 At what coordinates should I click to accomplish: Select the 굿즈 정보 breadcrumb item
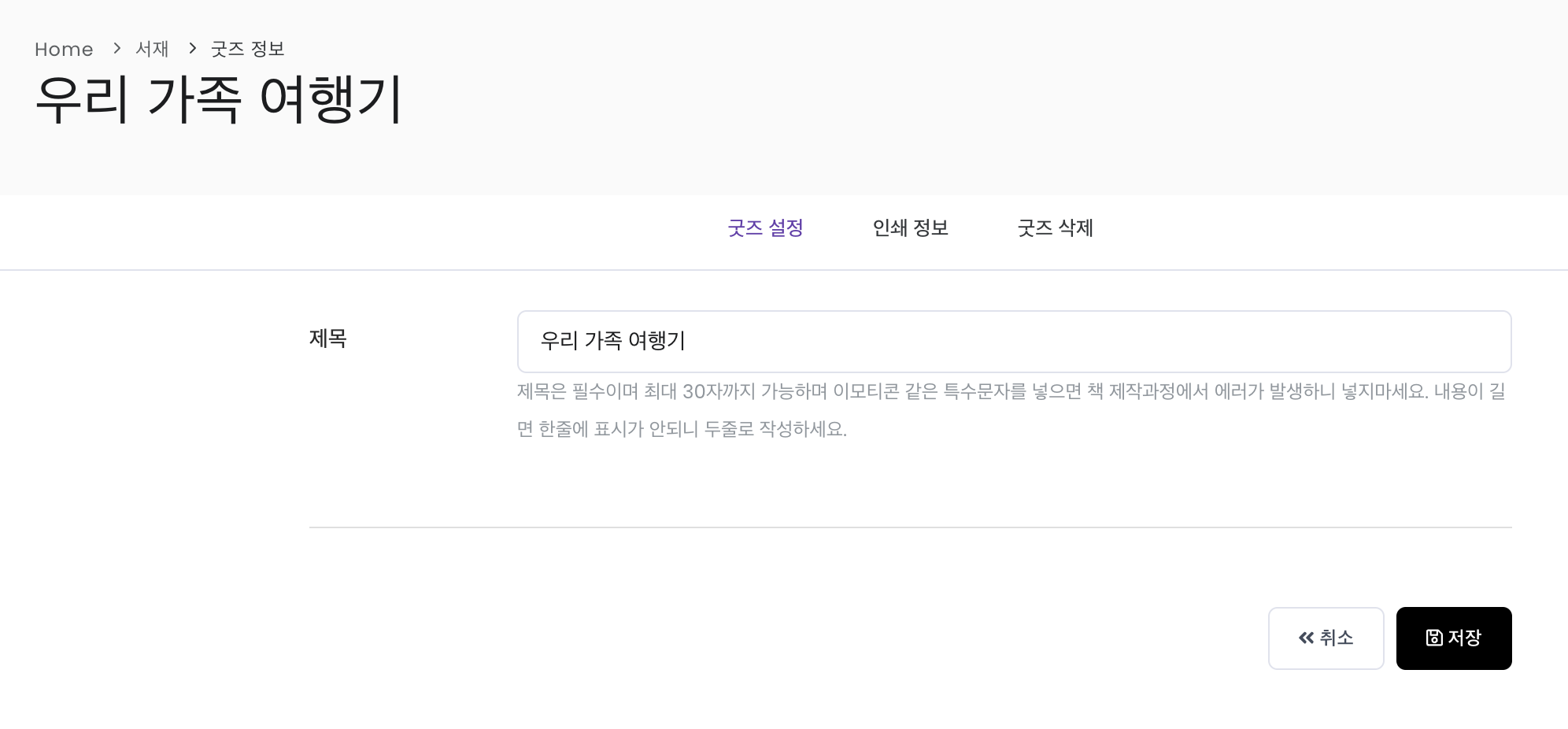pyautogui.click(x=247, y=49)
